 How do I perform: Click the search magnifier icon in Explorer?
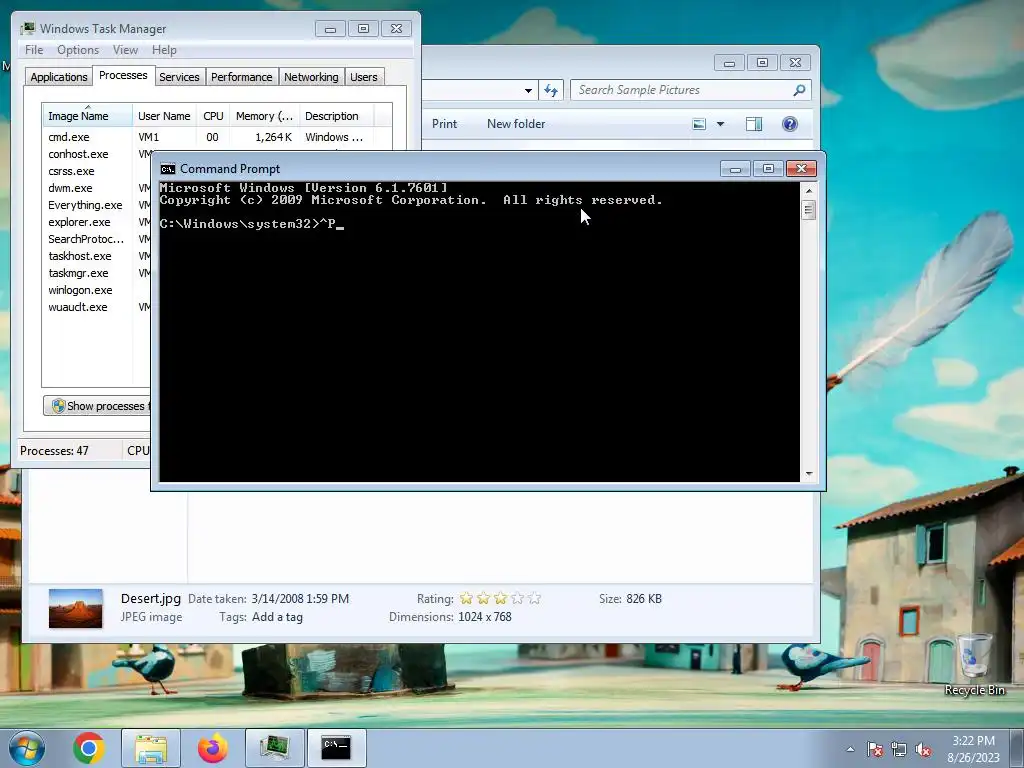799,90
